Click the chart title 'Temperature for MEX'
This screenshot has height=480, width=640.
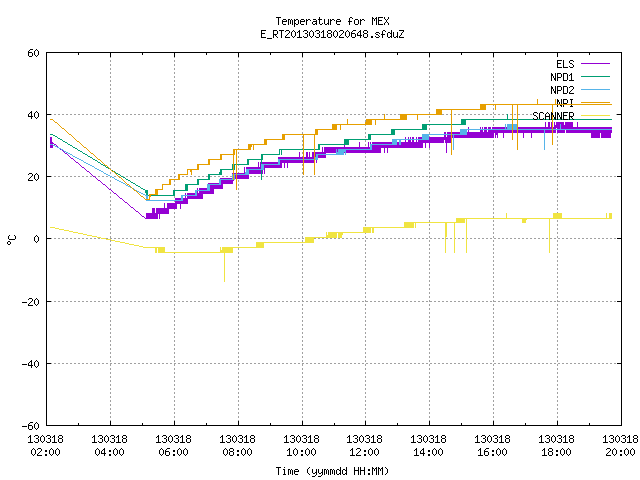[332, 21]
